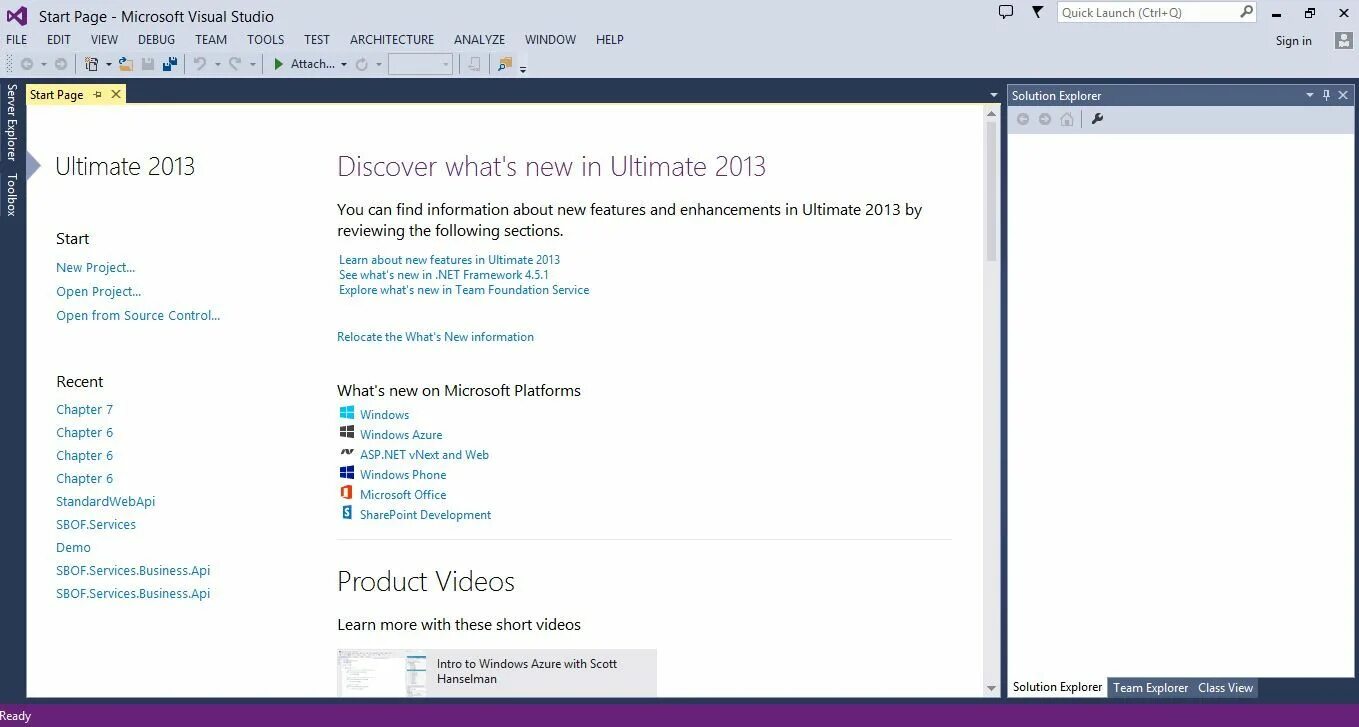The width and height of the screenshot is (1359, 727).
Task: Click Solution Explorer Forward arrow icon
Action: tap(1045, 119)
